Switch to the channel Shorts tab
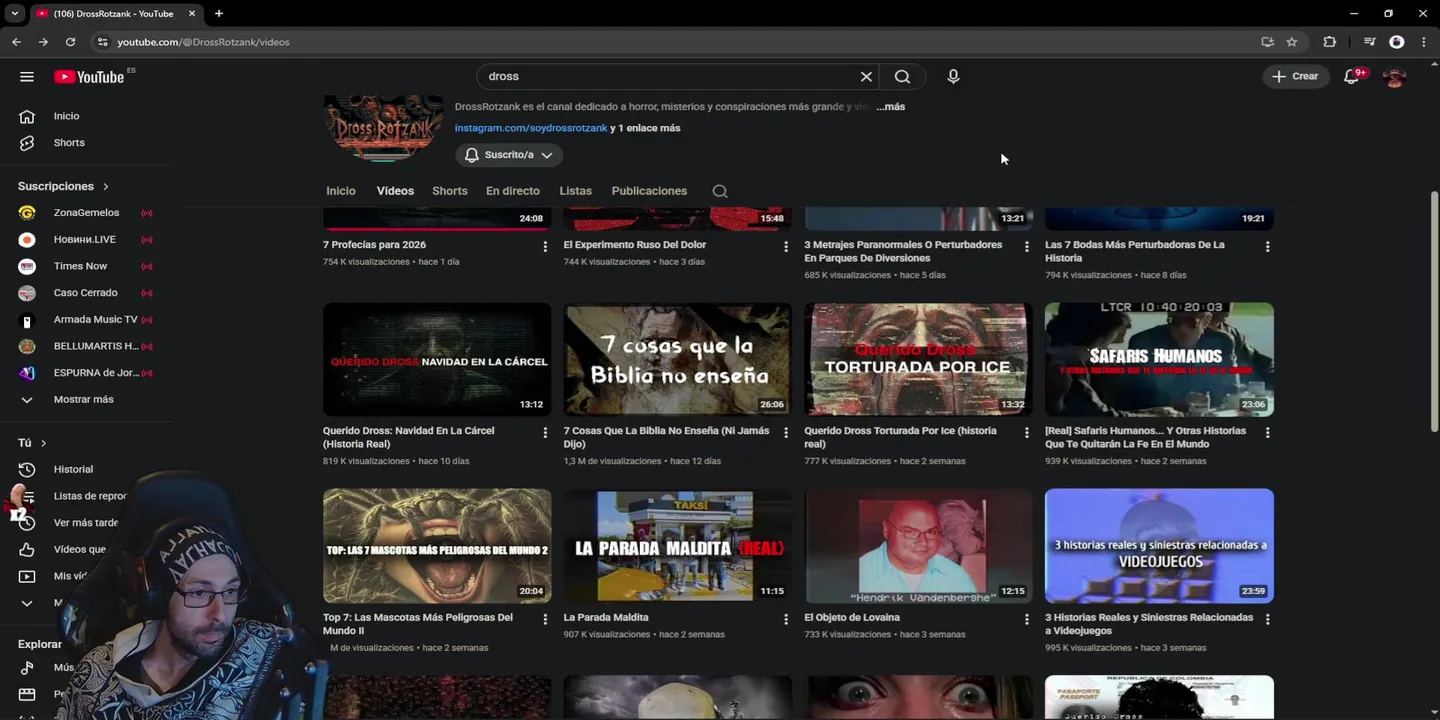Viewport: 1440px width, 720px height. click(x=450, y=191)
